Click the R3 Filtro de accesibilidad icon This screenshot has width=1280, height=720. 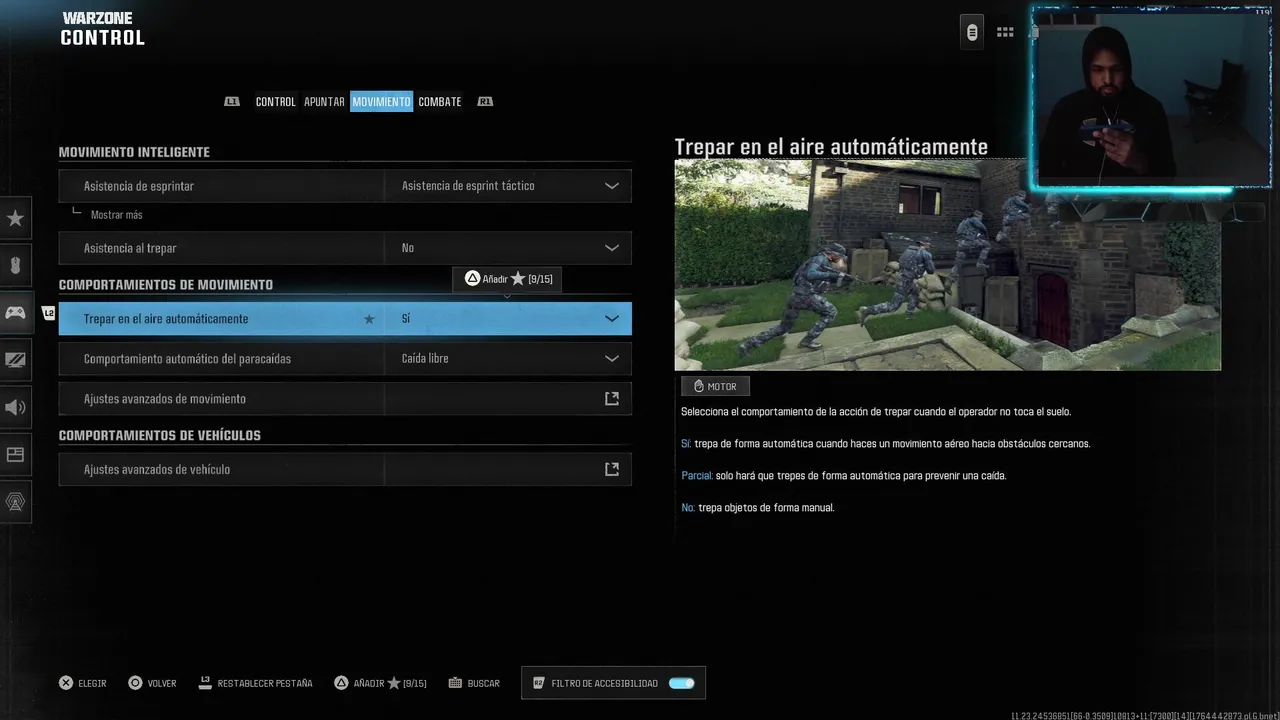538,683
